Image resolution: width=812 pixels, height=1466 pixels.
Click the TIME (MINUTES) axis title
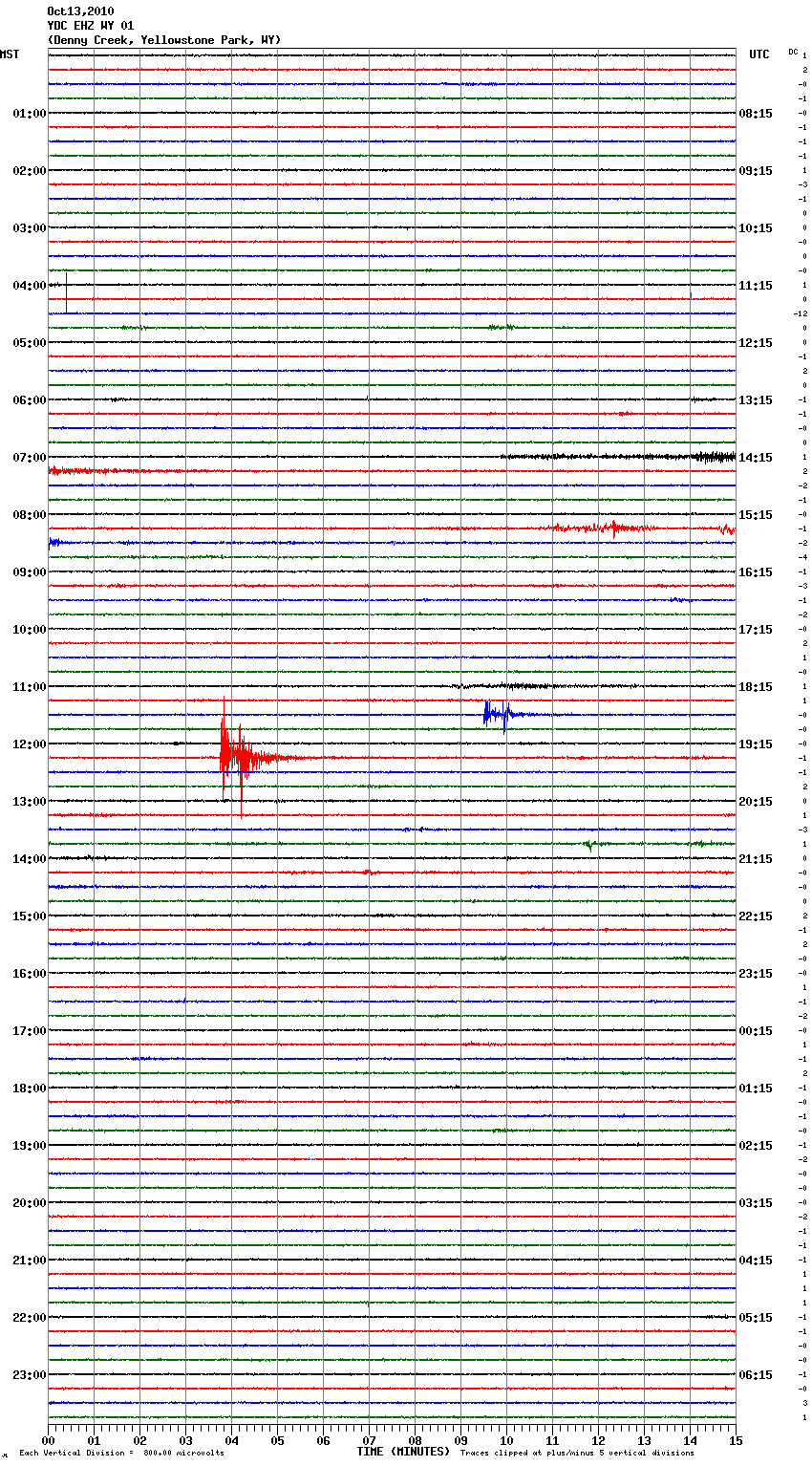pyautogui.click(x=403, y=1452)
